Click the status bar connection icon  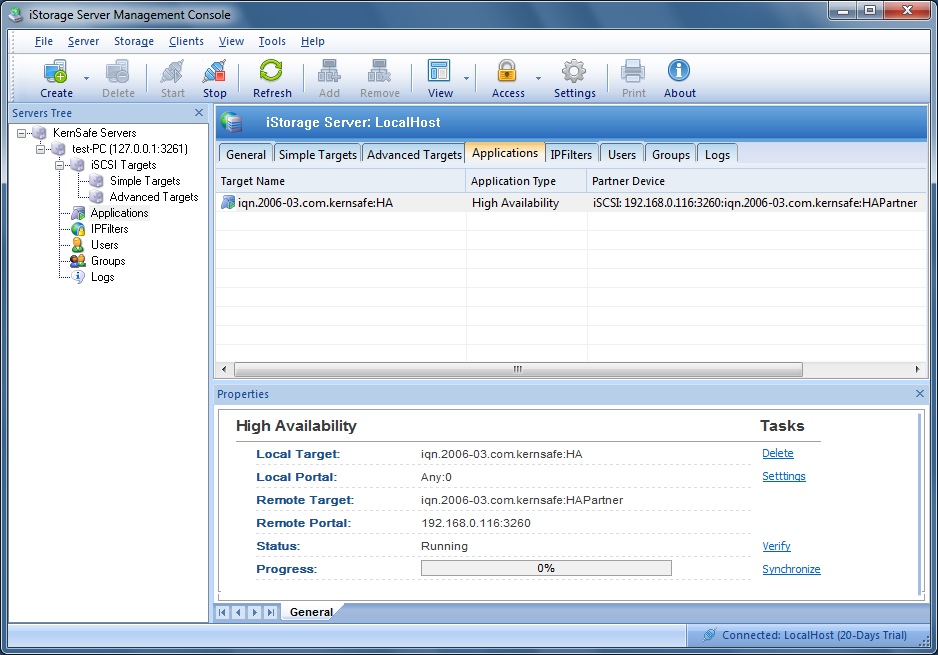point(709,635)
